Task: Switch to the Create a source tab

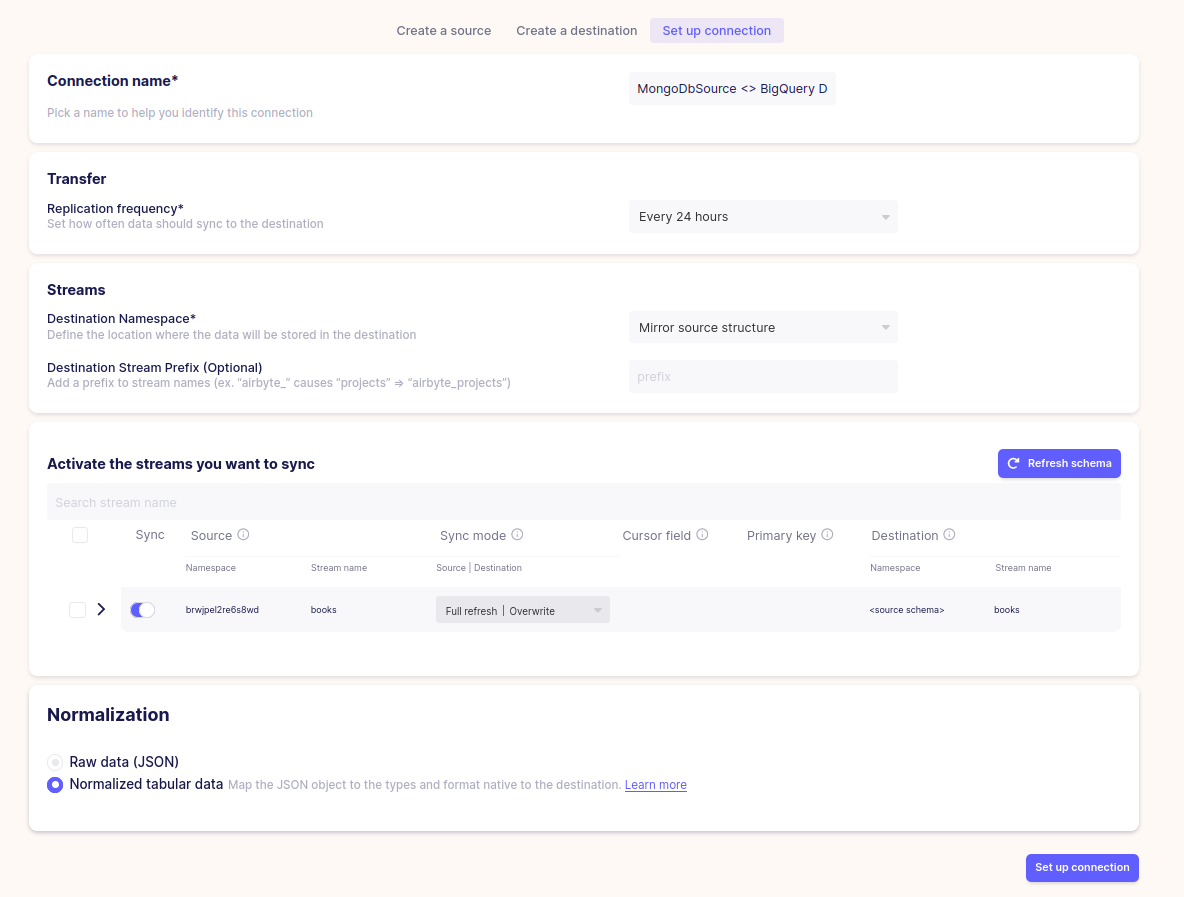Action: pos(443,30)
